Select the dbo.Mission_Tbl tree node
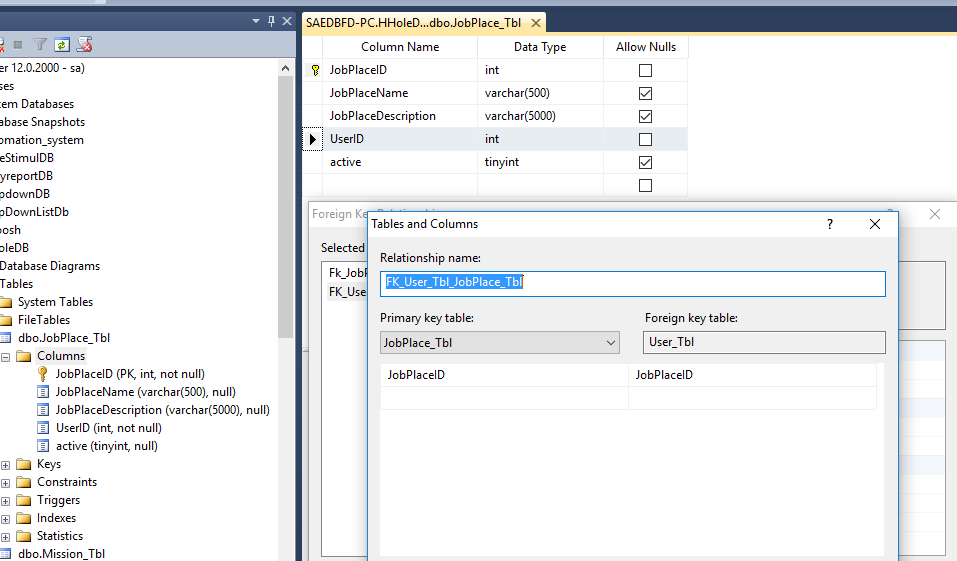The image size is (957, 561). click(x=61, y=554)
